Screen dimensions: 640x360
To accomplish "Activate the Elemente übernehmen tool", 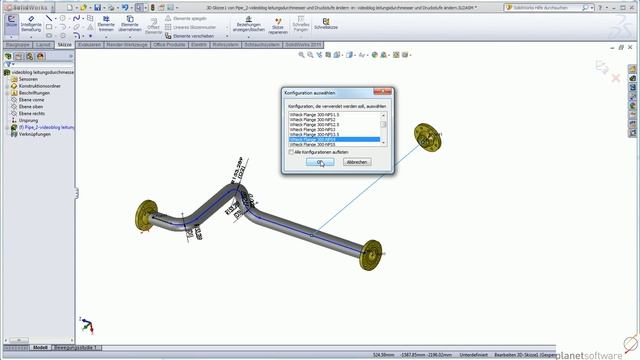I will click(130, 24).
